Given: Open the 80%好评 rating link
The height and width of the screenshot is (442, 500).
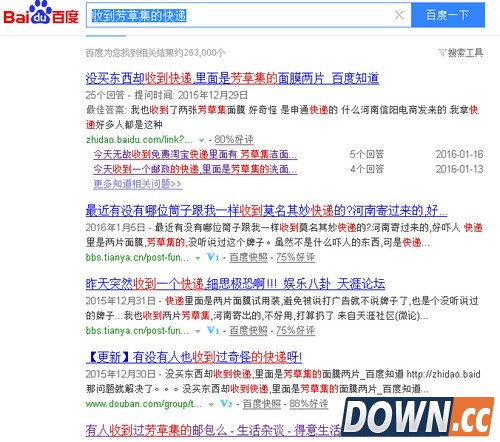Looking at the screenshot, I should [234, 140].
